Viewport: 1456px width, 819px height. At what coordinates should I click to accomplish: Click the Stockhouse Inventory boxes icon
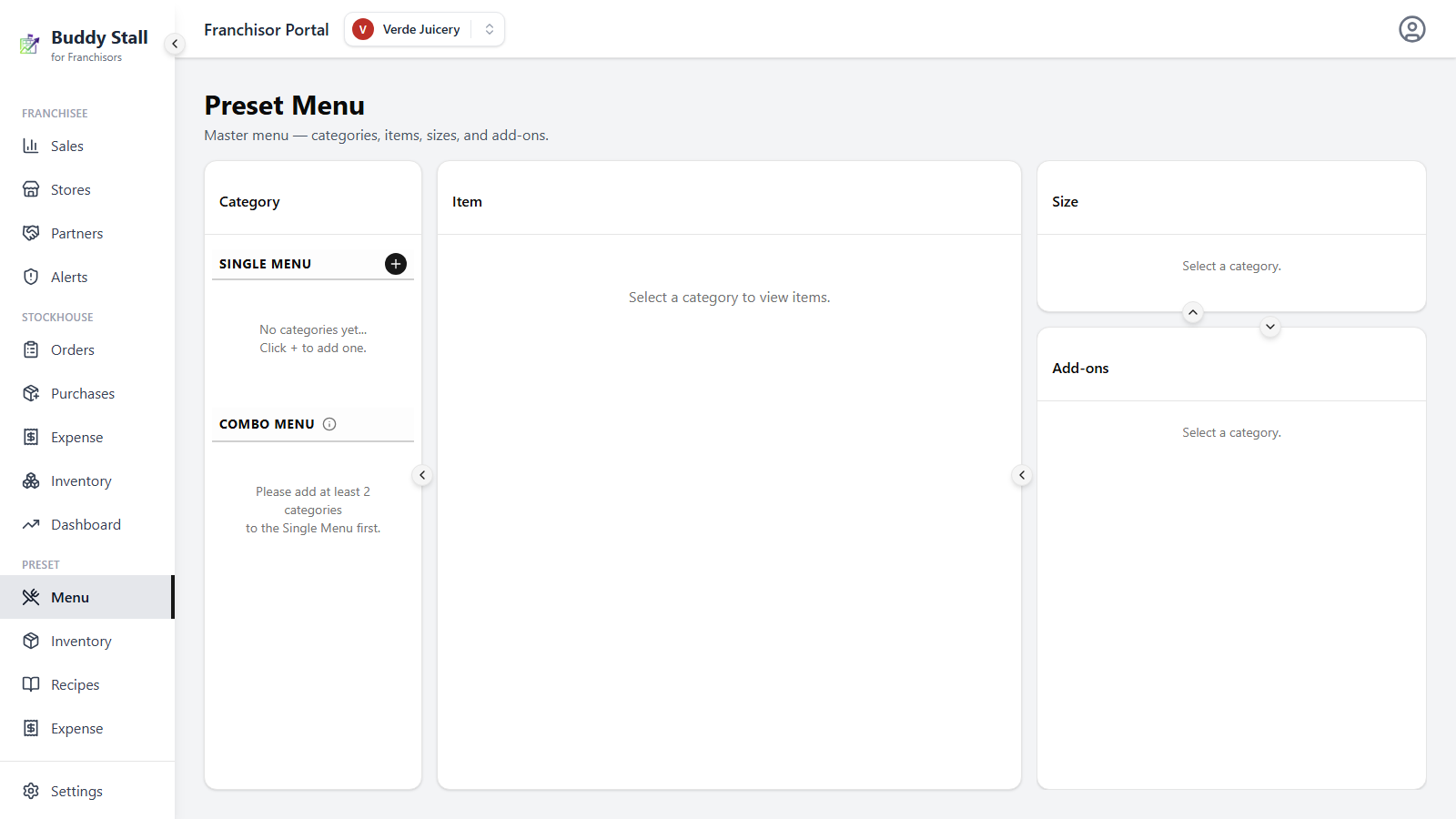click(31, 480)
